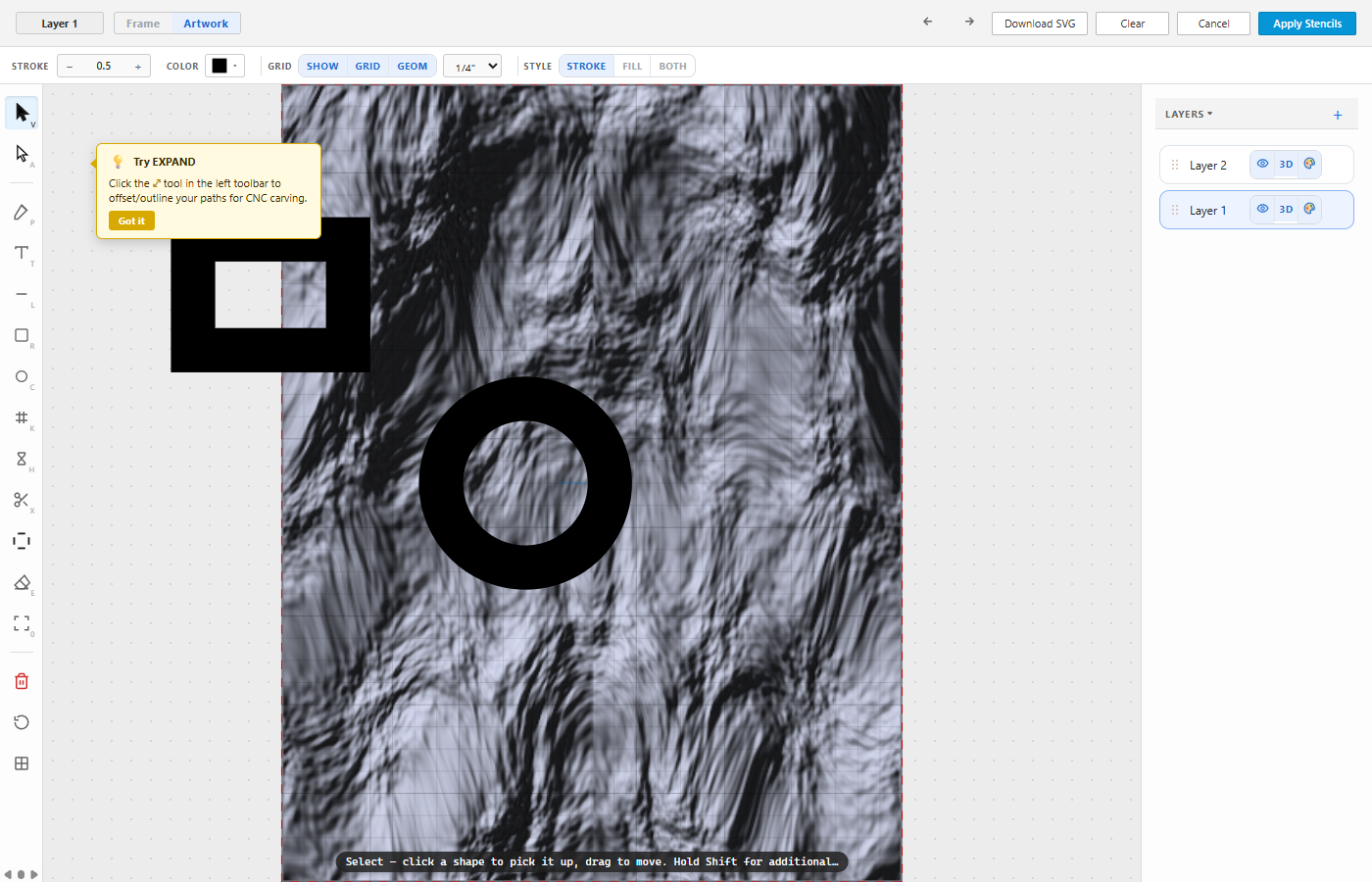Viewport: 1372px width, 882px height.
Task: Click the circular reset arrow icon
Action: (22, 722)
